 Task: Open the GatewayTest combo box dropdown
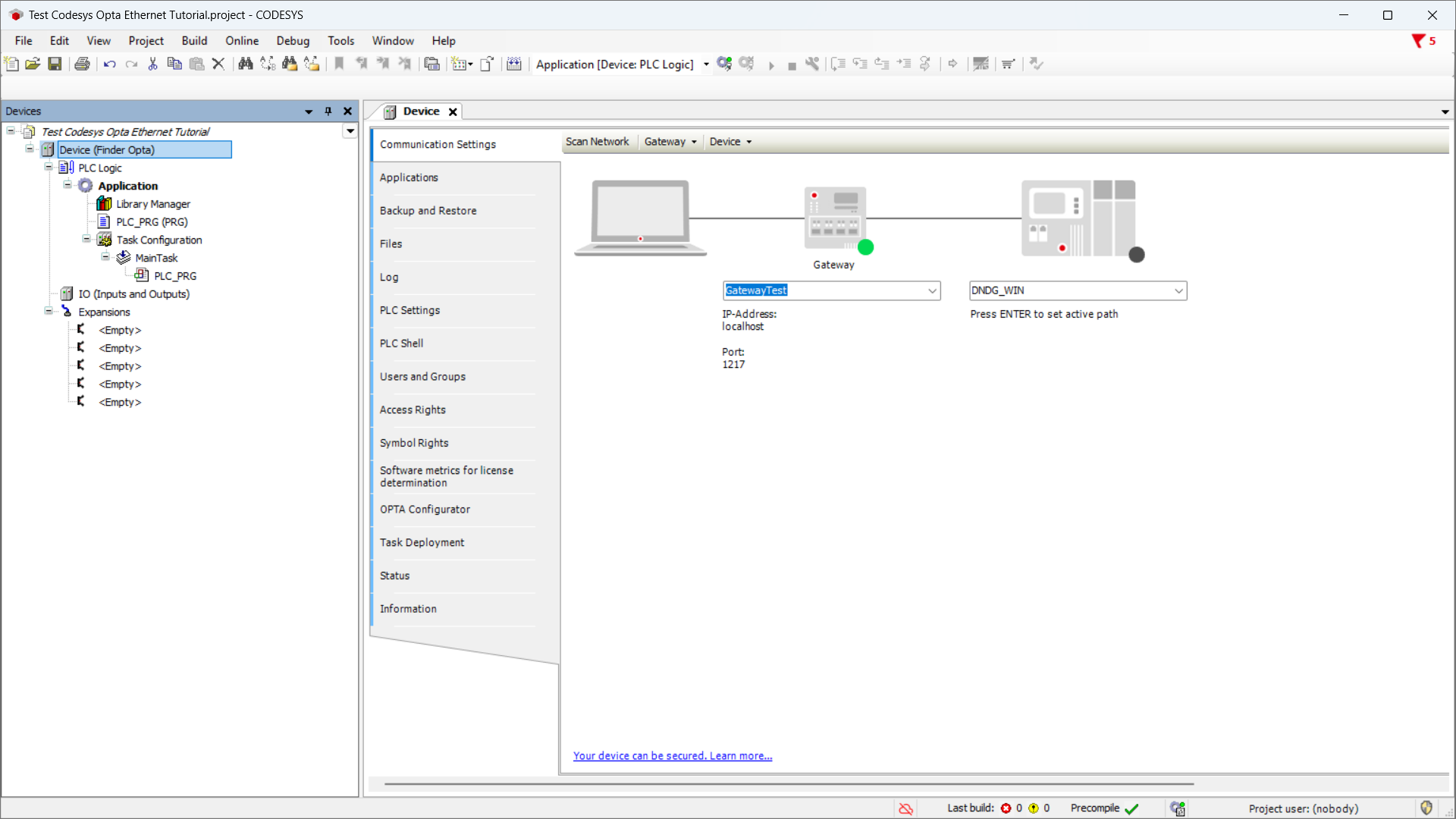[932, 291]
